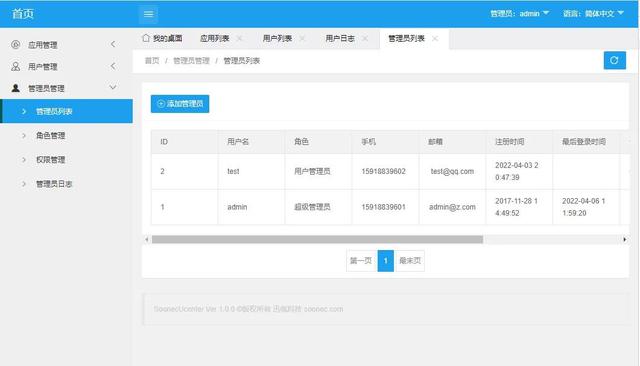The height and width of the screenshot is (366, 640).
Task: Open 管理员日志 in the sidebar
Action: tap(67, 184)
